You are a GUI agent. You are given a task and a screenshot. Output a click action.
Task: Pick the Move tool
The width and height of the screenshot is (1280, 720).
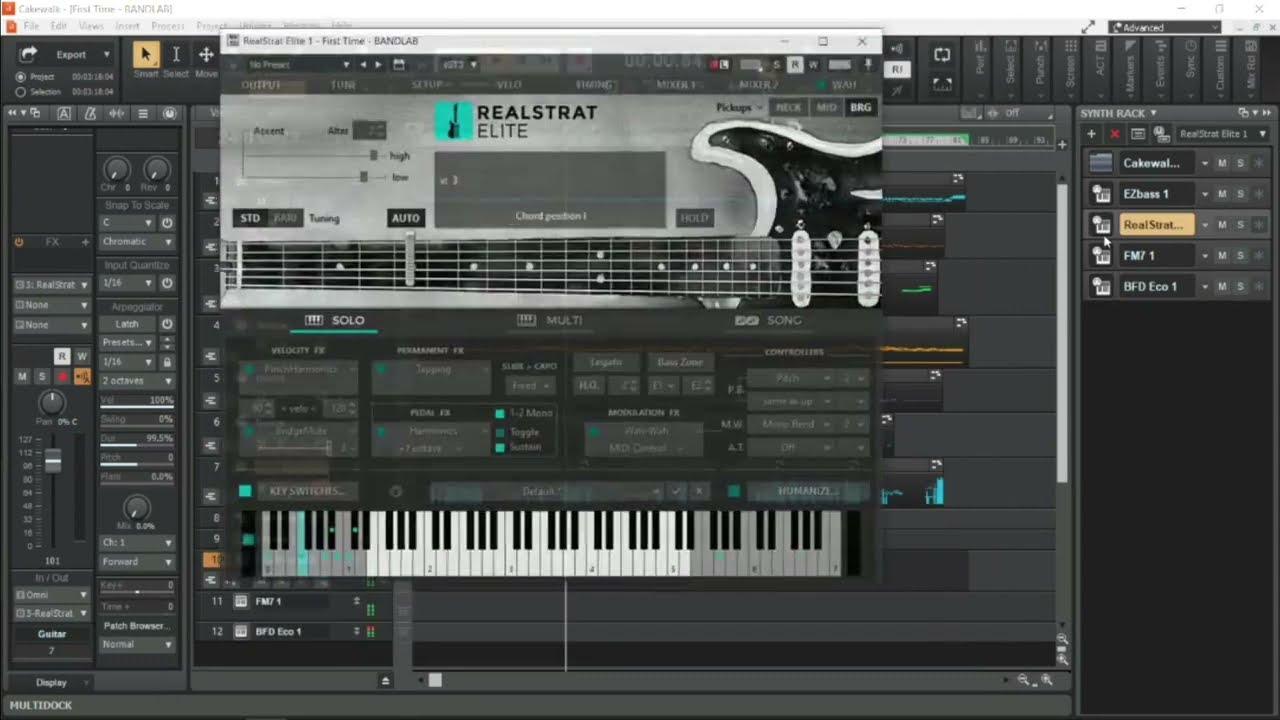[206, 54]
